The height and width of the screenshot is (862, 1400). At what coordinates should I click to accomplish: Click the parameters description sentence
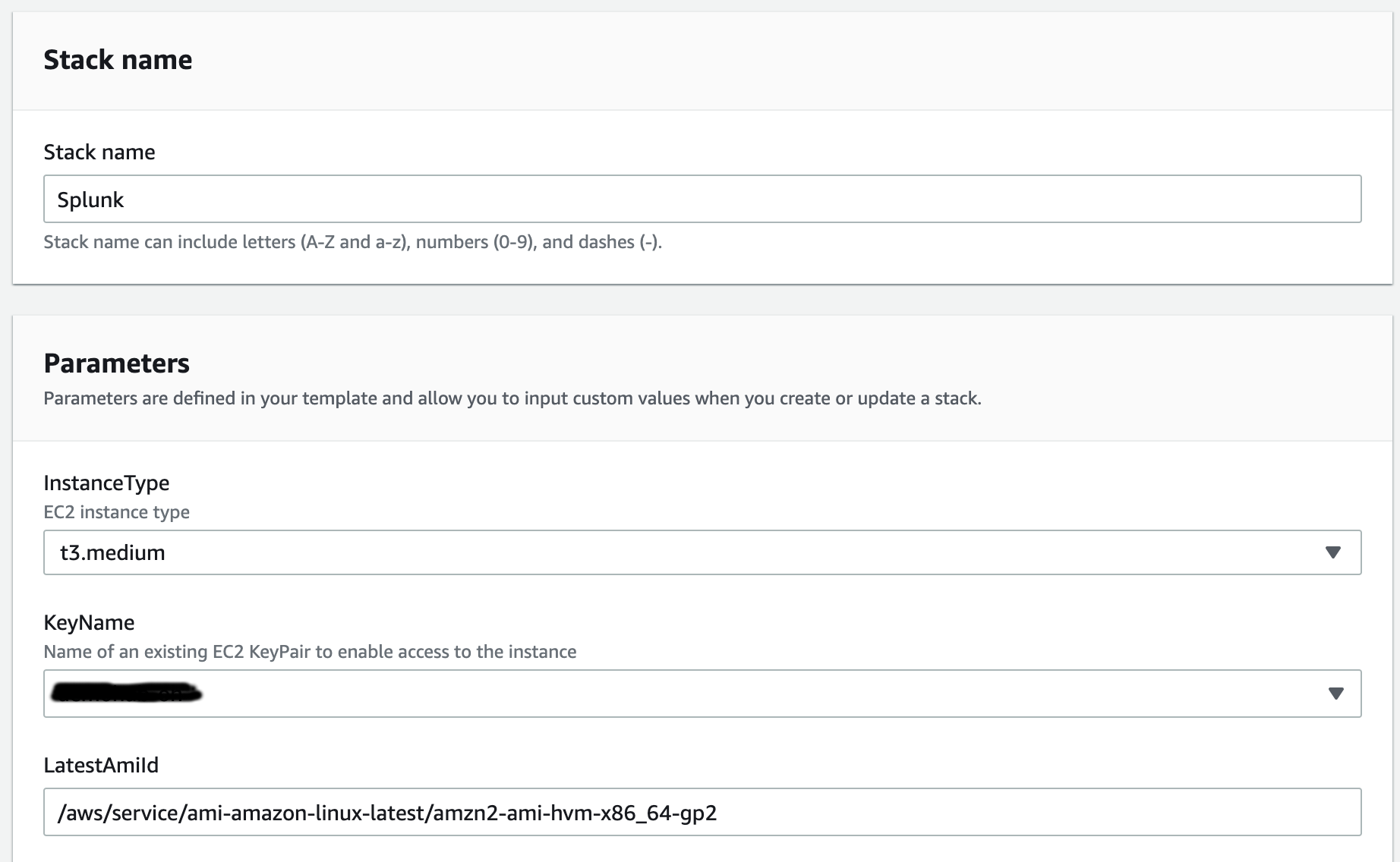click(x=512, y=398)
